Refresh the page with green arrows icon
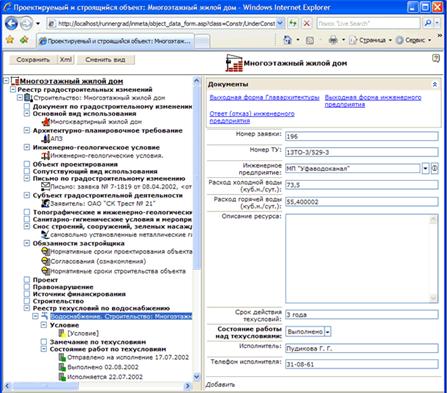 pyautogui.click(x=293, y=23)
